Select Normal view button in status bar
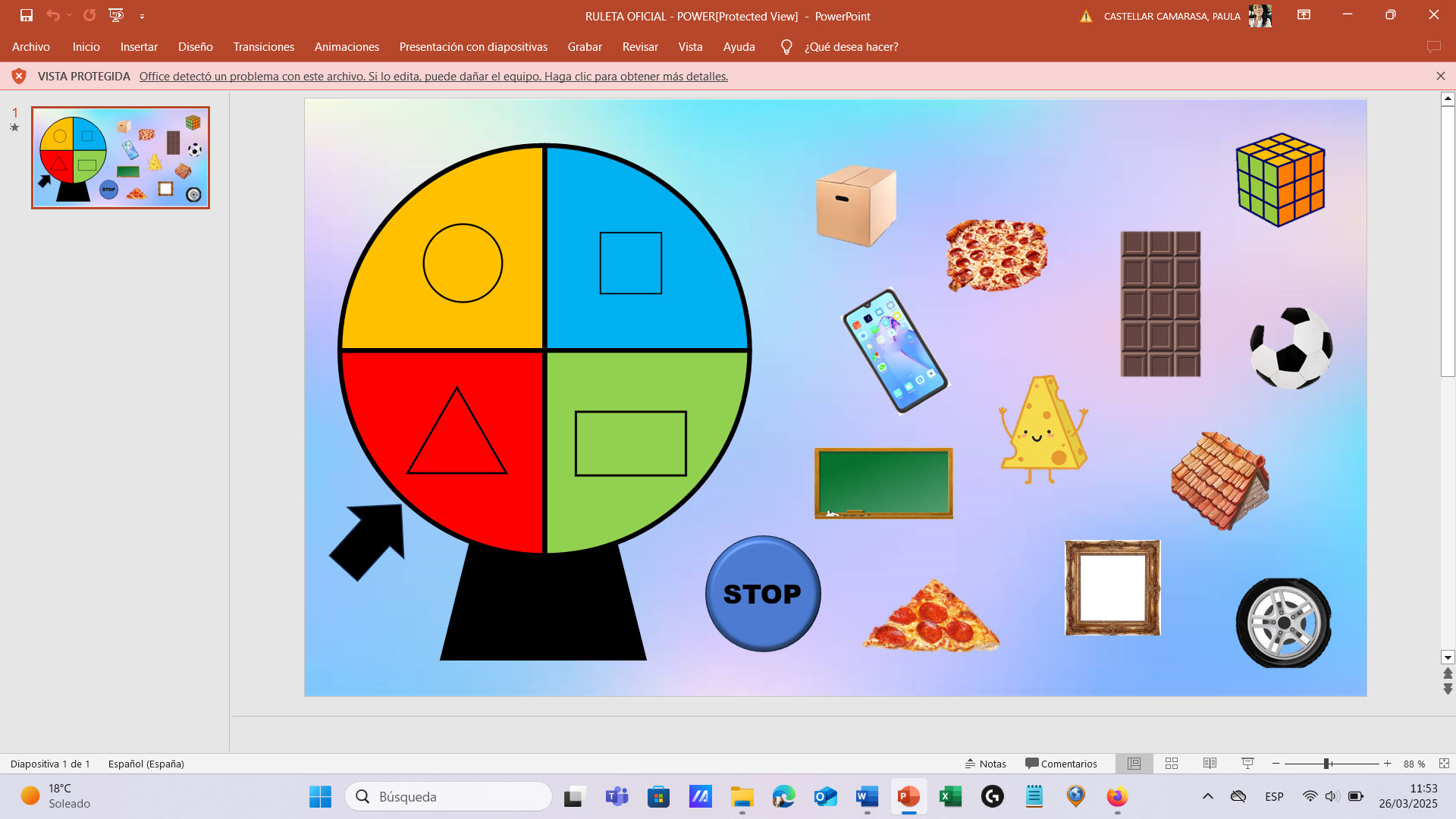The width and height of the screenshot is (1456, 819). point(1134,764)
